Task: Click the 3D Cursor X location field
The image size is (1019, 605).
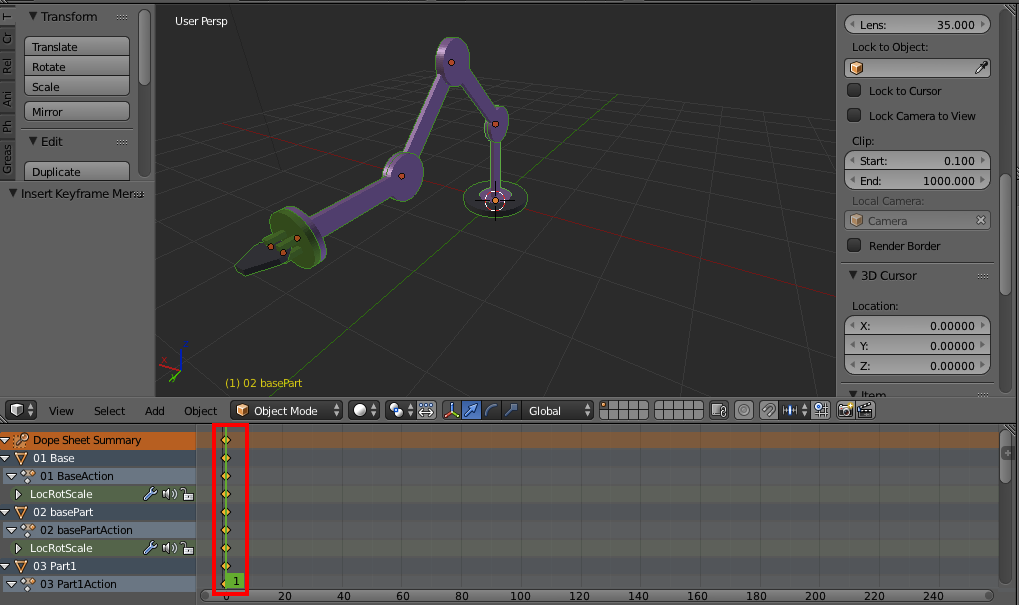Action: coord(917,326)
